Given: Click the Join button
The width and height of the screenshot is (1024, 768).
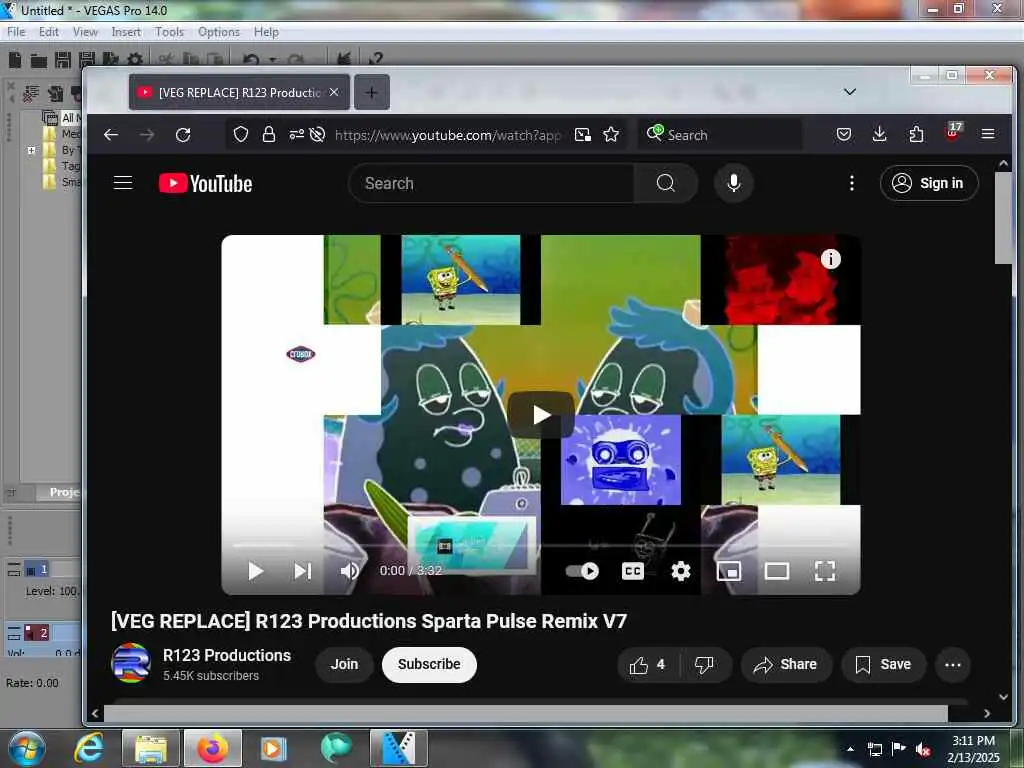Looking at the screenshot, I should tap(344, 664).
